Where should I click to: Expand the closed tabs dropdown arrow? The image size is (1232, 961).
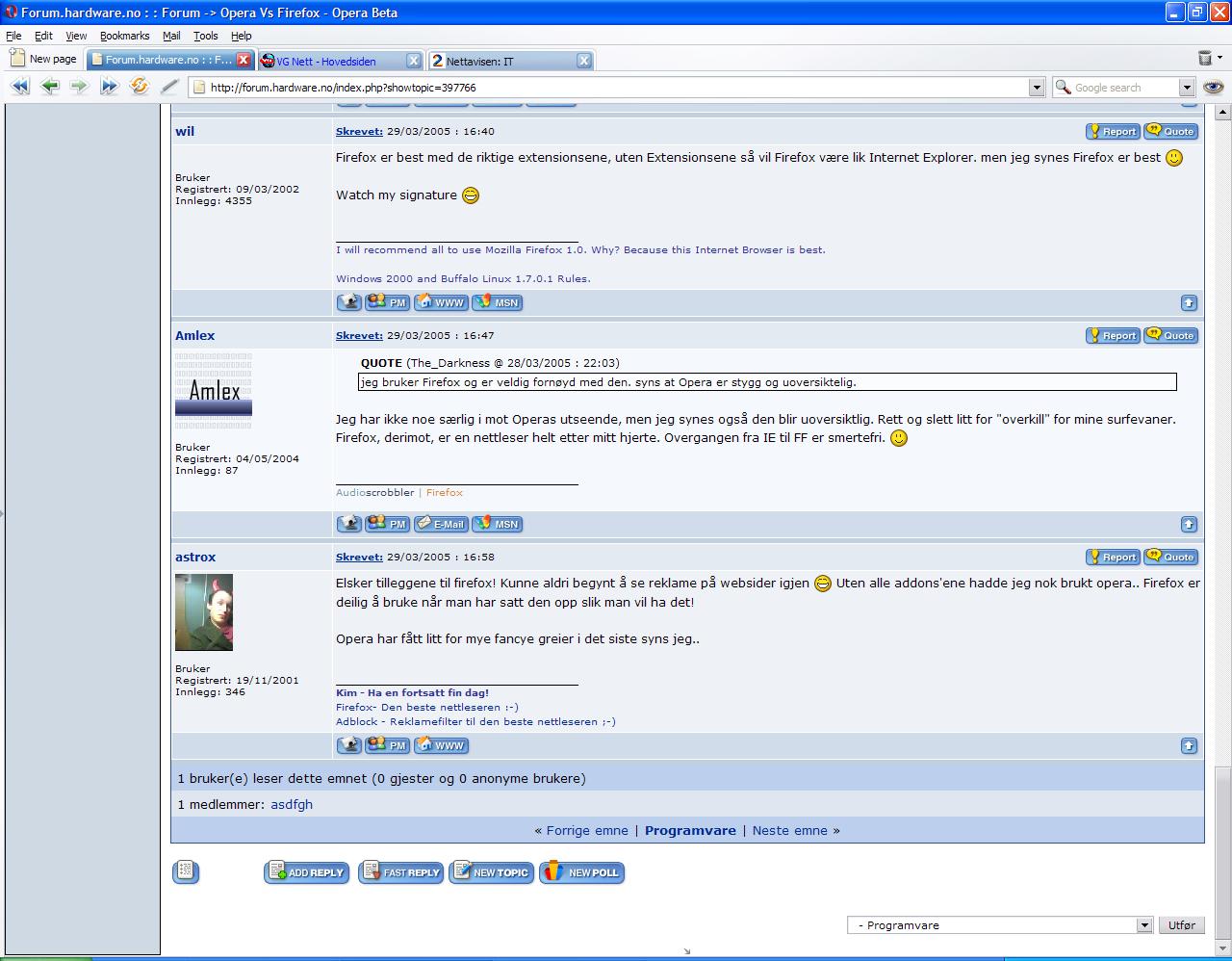tap(1219, 59)
